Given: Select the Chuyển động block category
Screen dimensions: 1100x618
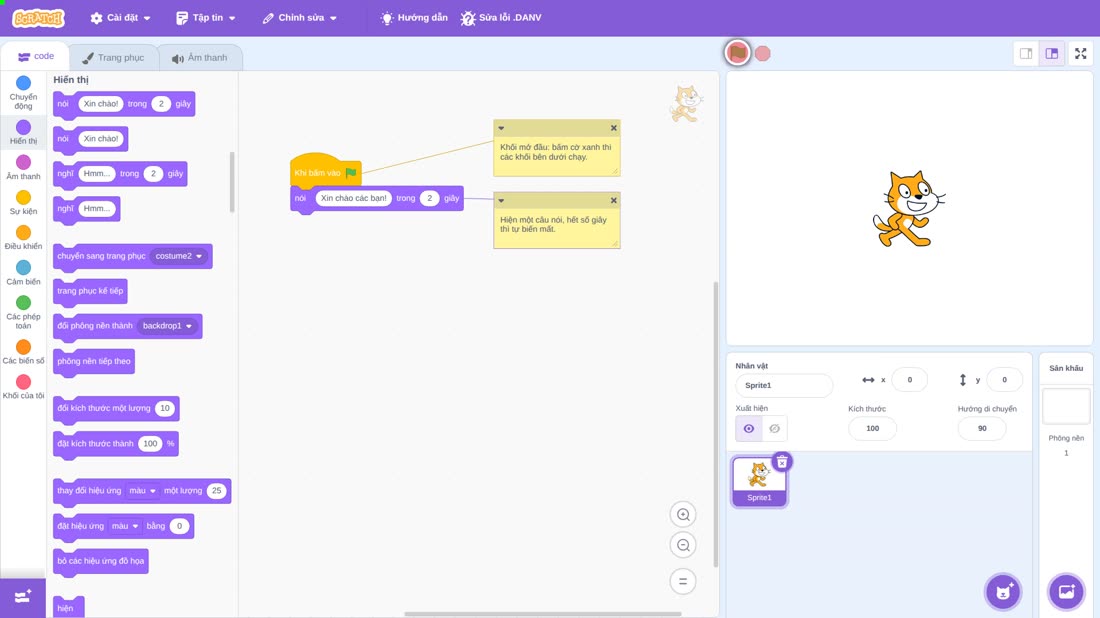Looking at the screenshot, I should tap(23, 93).
